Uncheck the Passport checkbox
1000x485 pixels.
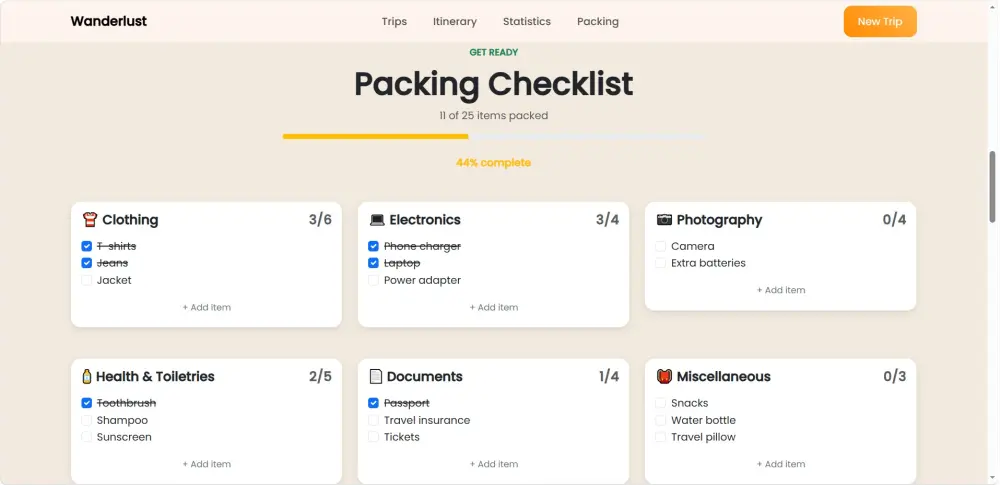pos(374,403)
